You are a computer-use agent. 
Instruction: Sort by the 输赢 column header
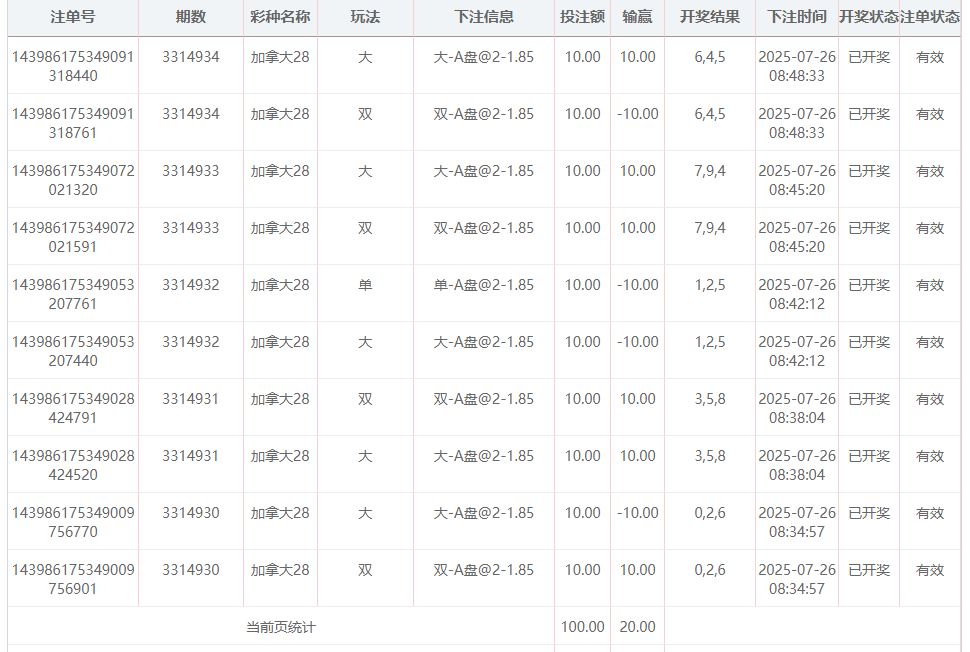(637, 17)
